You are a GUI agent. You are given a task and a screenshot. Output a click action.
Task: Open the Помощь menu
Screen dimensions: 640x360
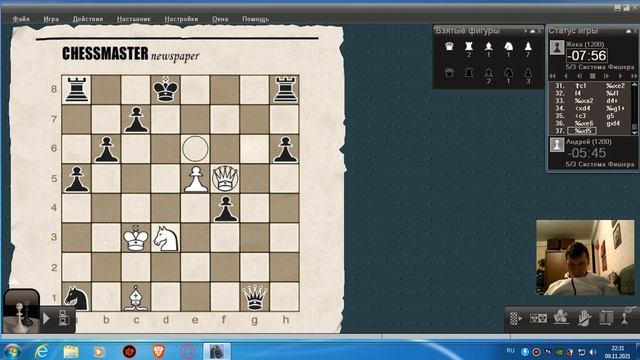(255, 19)
